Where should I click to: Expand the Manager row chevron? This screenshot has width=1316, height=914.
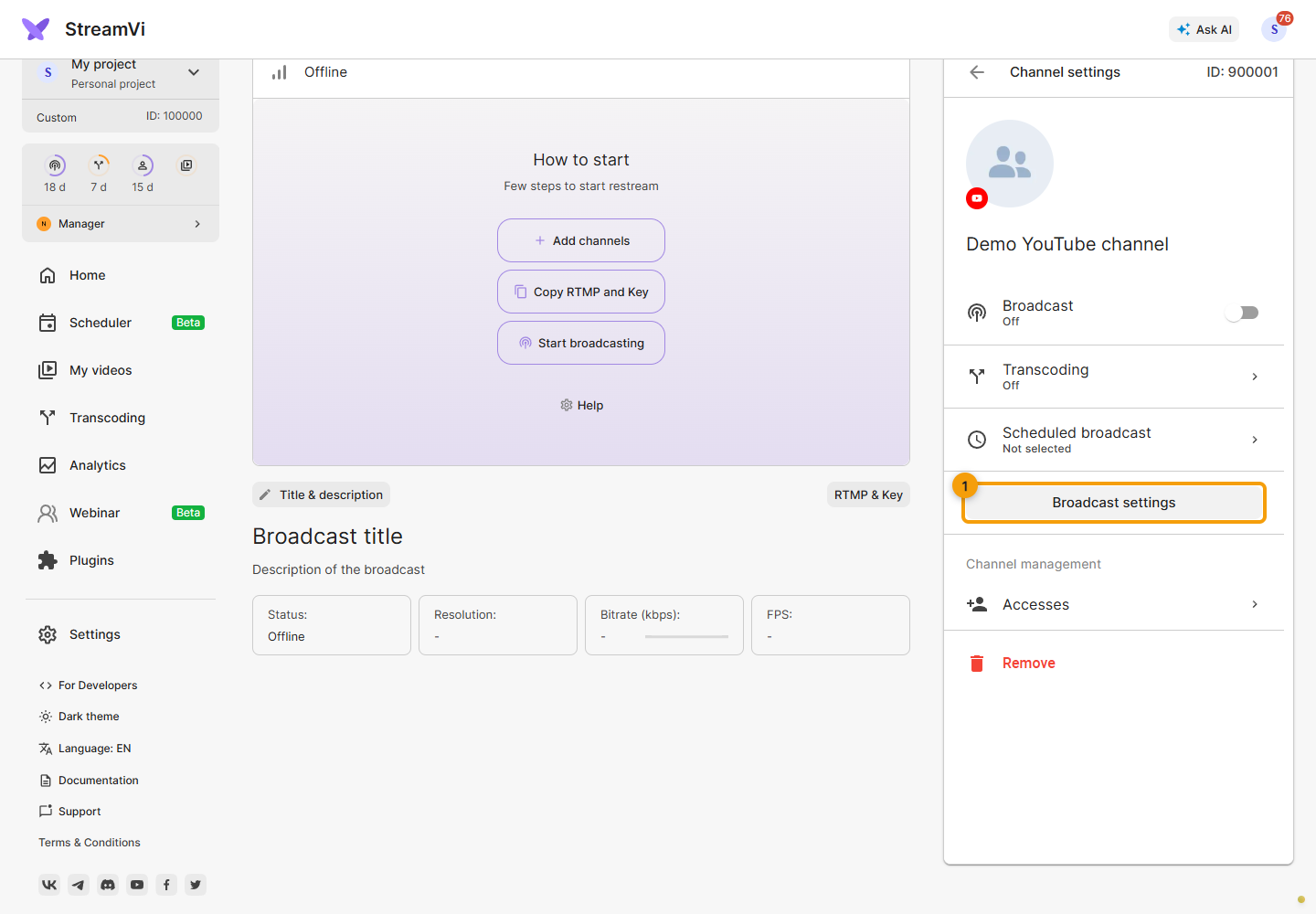tap(197, 224)
